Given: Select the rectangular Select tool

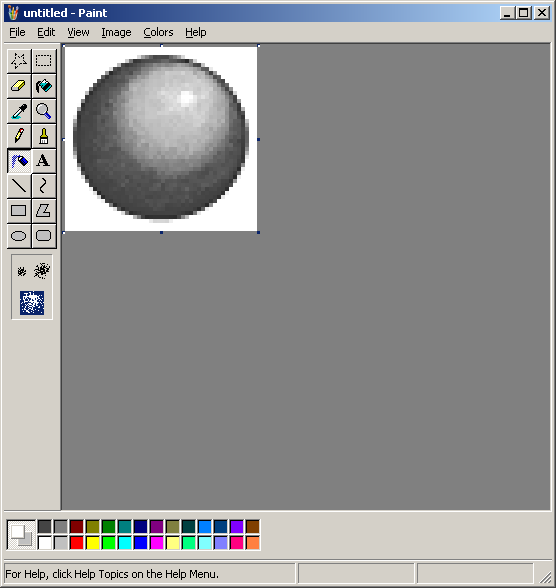Looking at the screenshot, I should [x=44, y=61].
